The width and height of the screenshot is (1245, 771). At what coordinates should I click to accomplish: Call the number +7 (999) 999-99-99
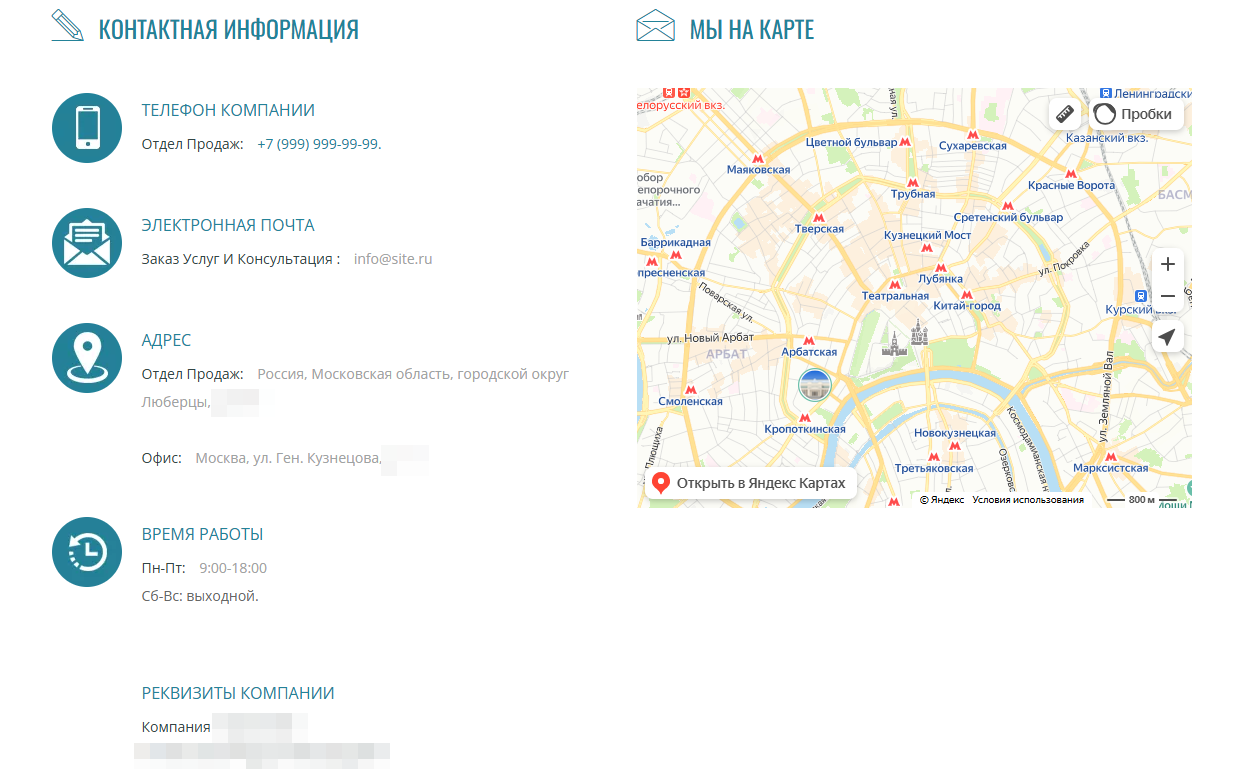(x=318, y=143)
